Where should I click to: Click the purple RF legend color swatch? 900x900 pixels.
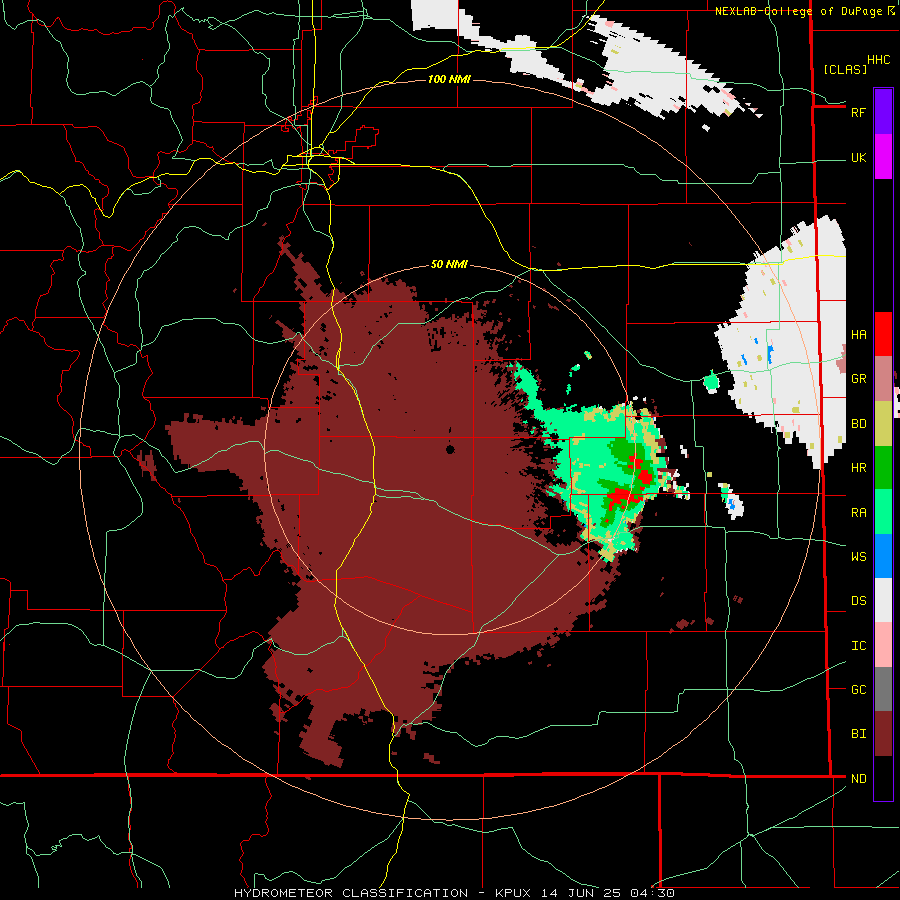[x=883, y=112]
